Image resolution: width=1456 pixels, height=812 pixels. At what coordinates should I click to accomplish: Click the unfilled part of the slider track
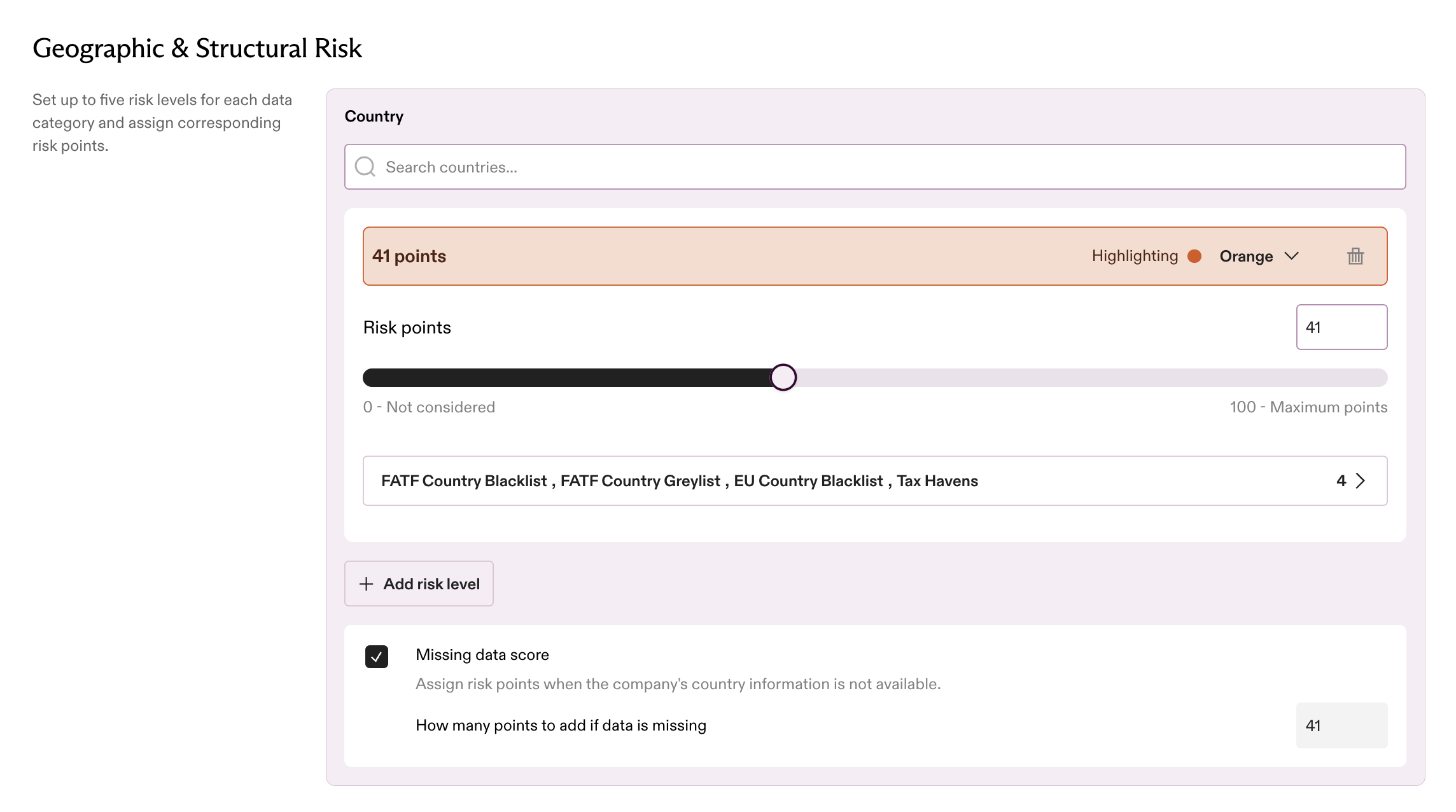(x=1091, y=377)
